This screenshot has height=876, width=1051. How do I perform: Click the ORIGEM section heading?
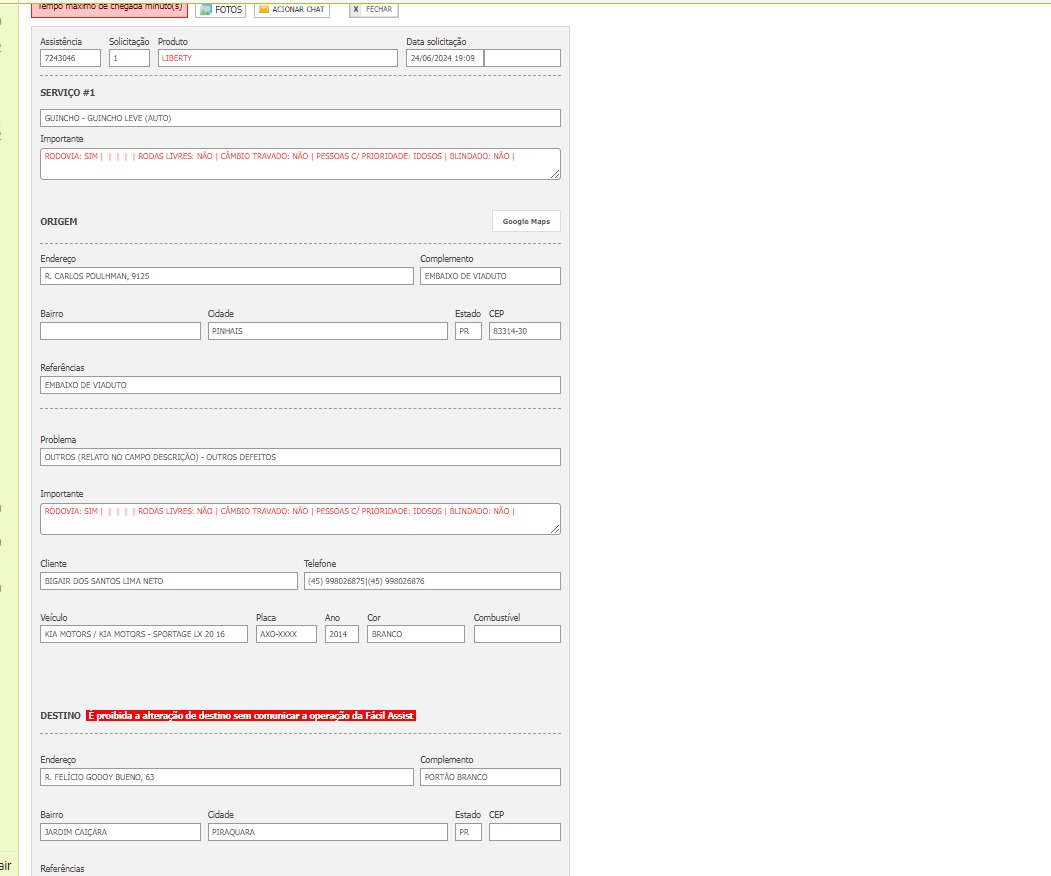pyautogui.click(x=59, y=221)
